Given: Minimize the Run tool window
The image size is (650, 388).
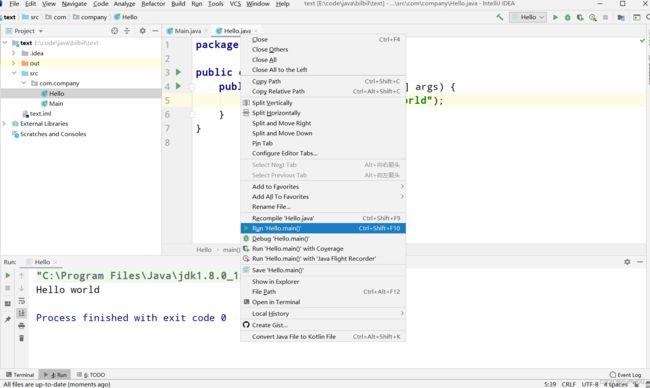Looking at the screenshot, I should point(640,262).
